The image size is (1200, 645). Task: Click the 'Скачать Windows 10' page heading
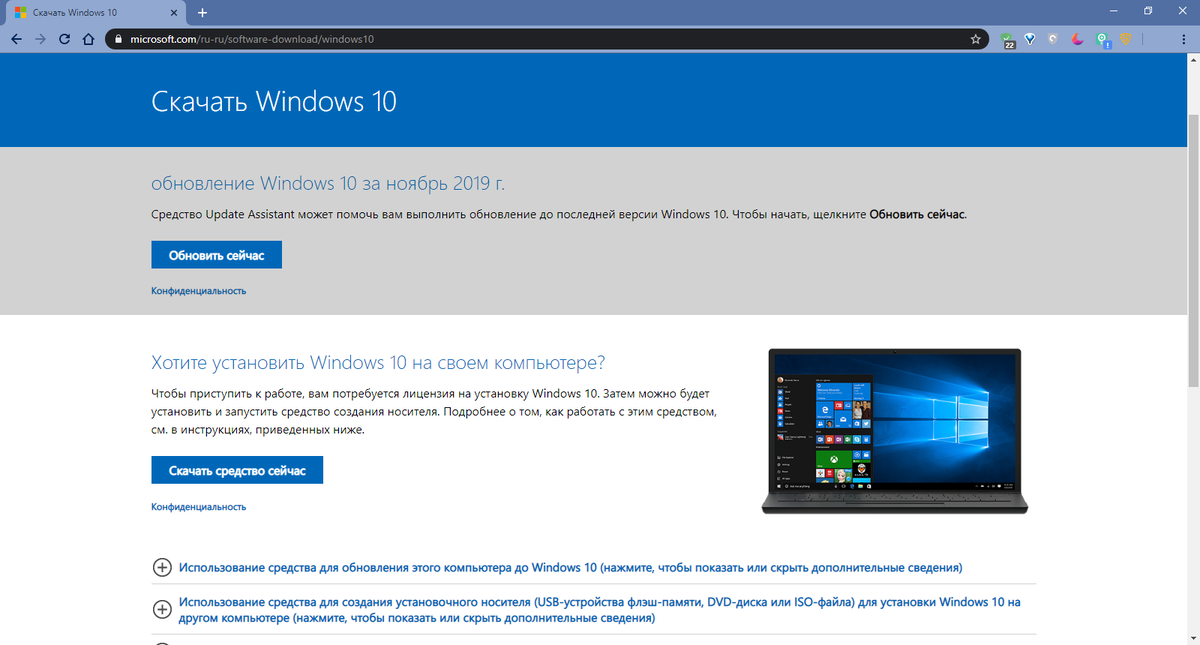pos(274,102)
